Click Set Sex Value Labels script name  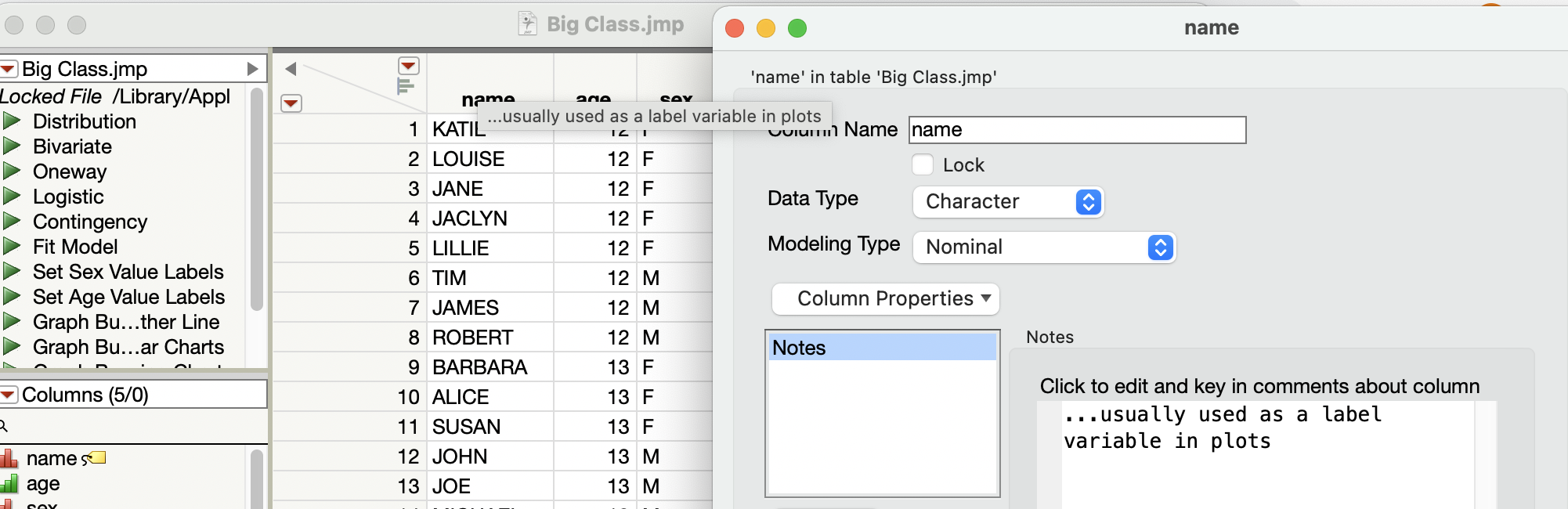[128, 272]
